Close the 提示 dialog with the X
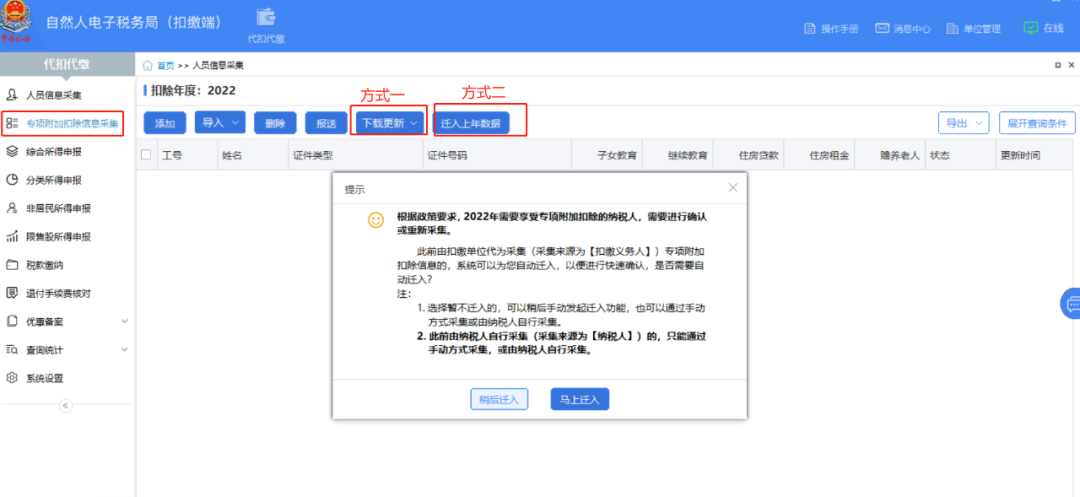Image resolution: width=1080 pixels, height=497 pixels. click(x=733, y=187)
